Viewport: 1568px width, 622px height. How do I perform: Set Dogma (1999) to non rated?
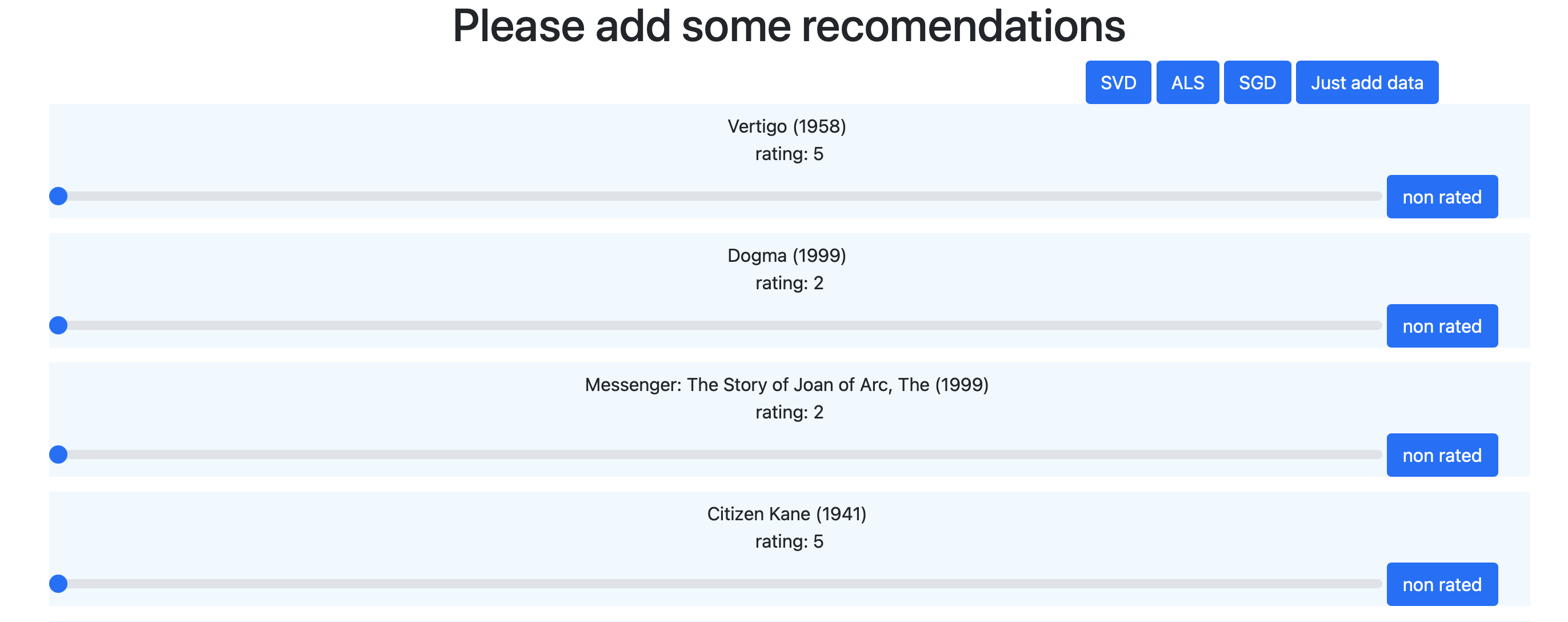(1441, 326)
